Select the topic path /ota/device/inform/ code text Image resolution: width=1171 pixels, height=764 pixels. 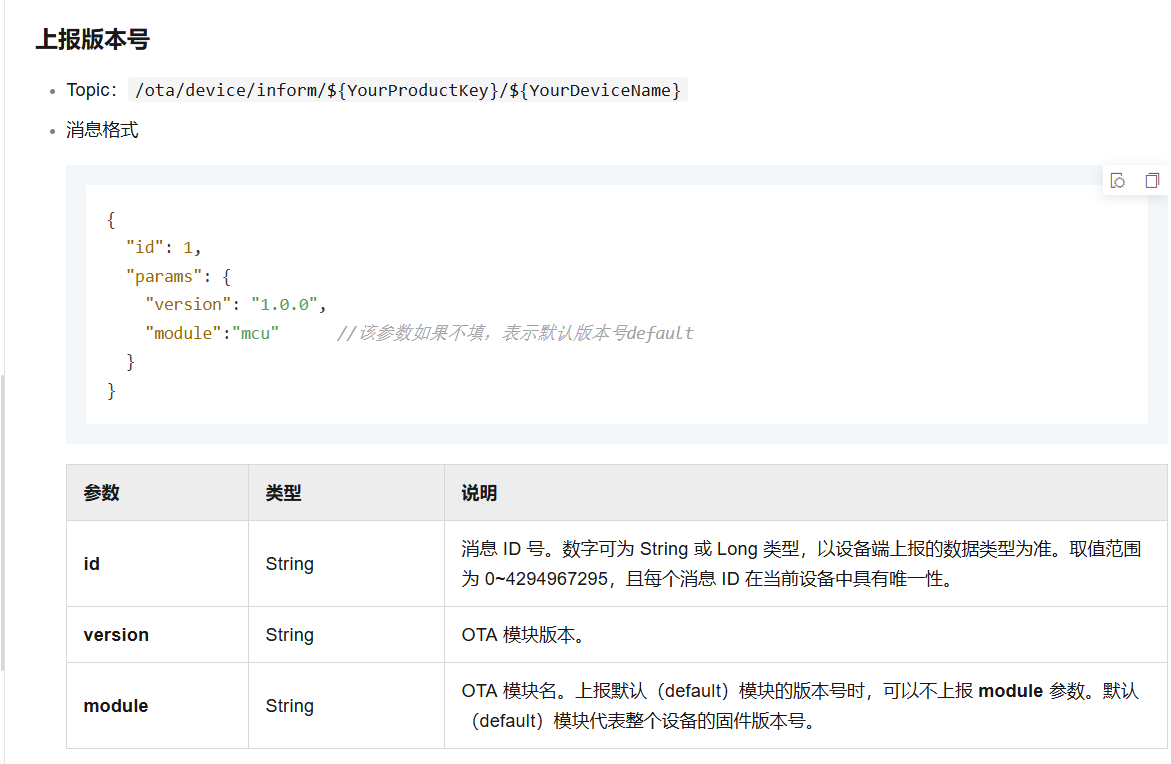coord(408,90)
